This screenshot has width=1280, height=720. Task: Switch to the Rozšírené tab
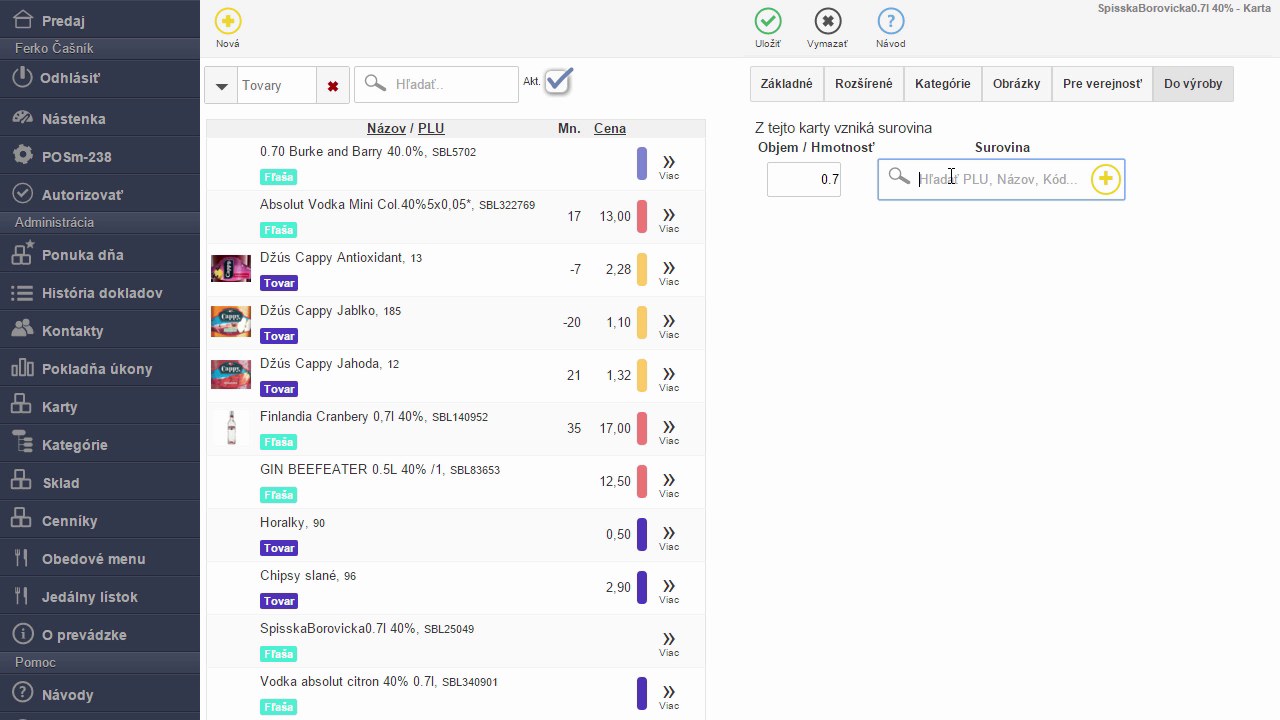[864, 84]
